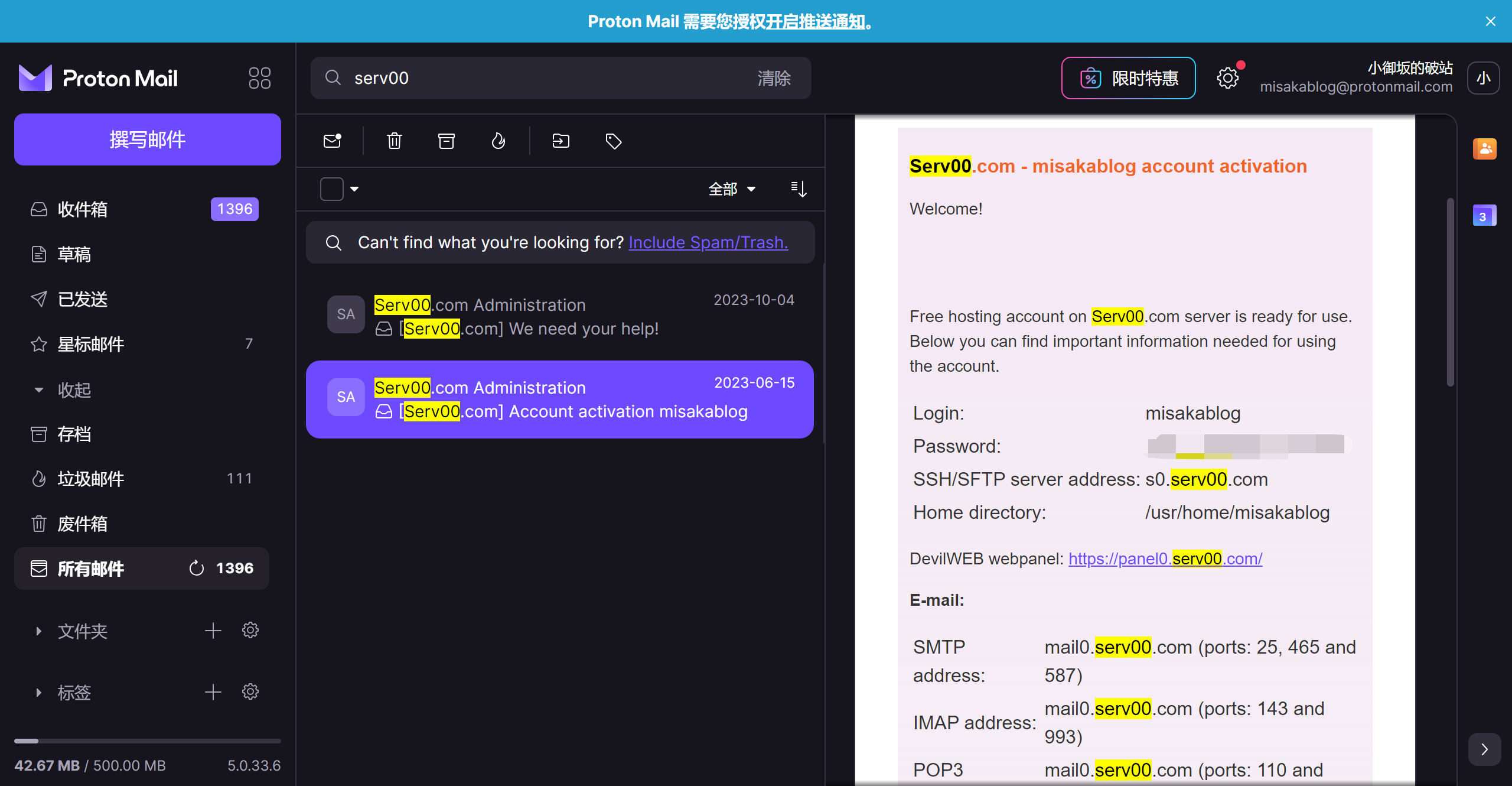The image size is (1512, 786).
Task: Open the settings gear in top bar
Action: [1228, 78]
